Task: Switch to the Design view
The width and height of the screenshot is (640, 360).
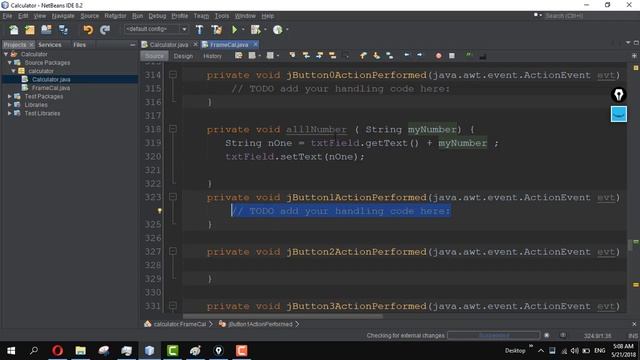Action: click(x=183, y=56)
